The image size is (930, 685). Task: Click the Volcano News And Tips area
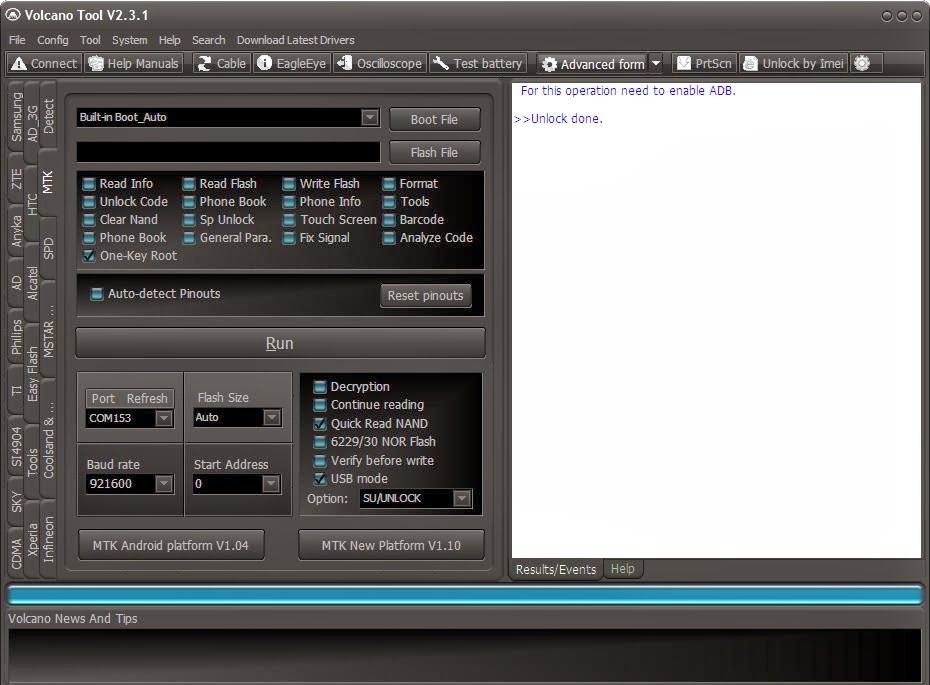click(x=464, y=655)
